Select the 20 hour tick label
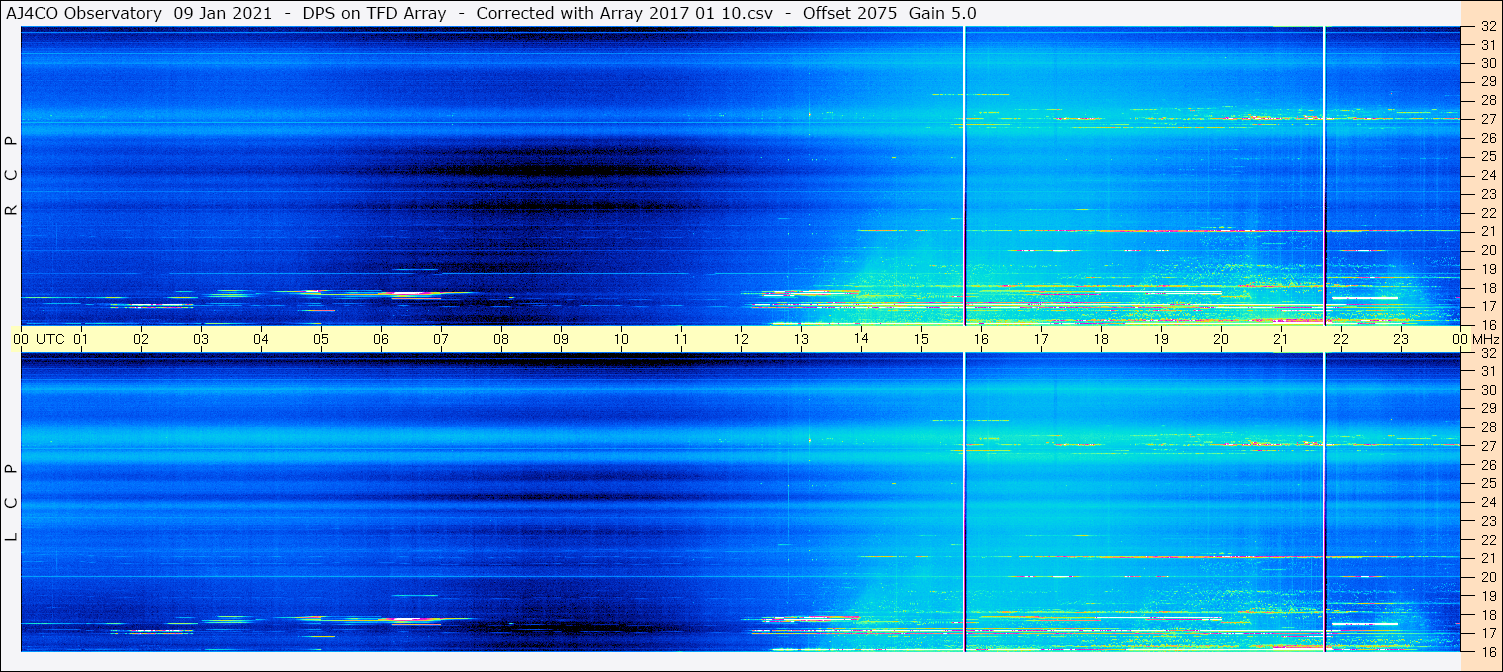This screenshot has width=1503, height=672. 1221,340
